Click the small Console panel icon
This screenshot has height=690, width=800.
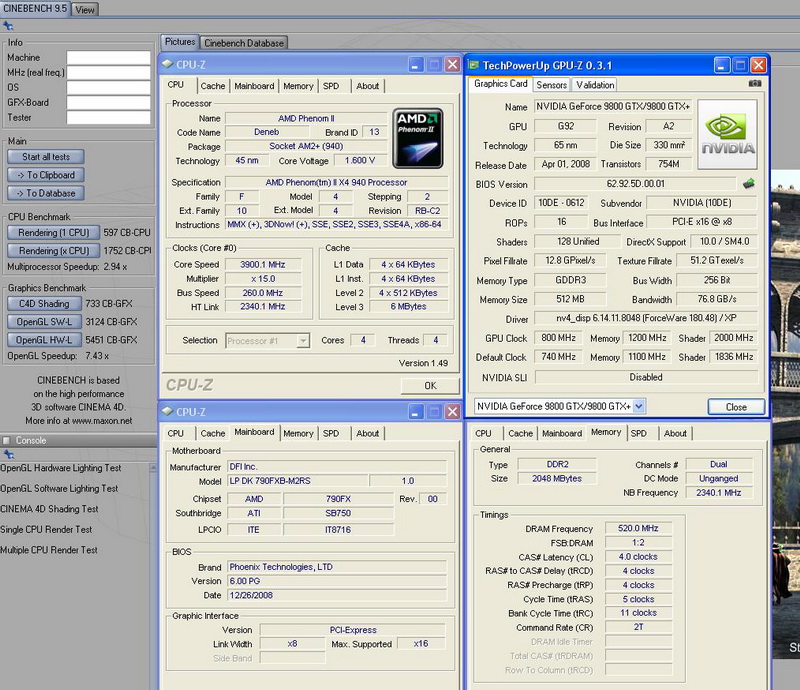7,440
